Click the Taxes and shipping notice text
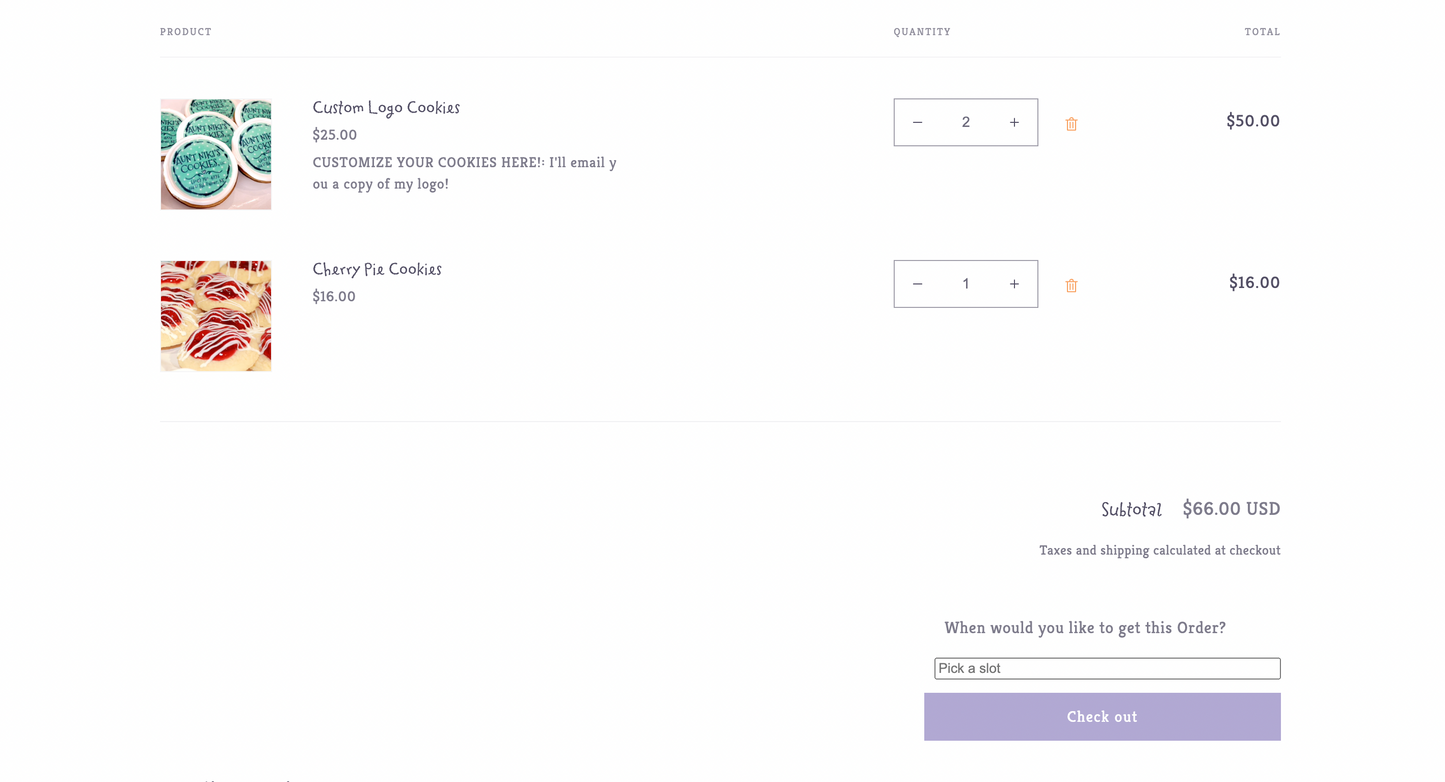The height and width of the screenshot is (782, 1445). pos(1160,550)
